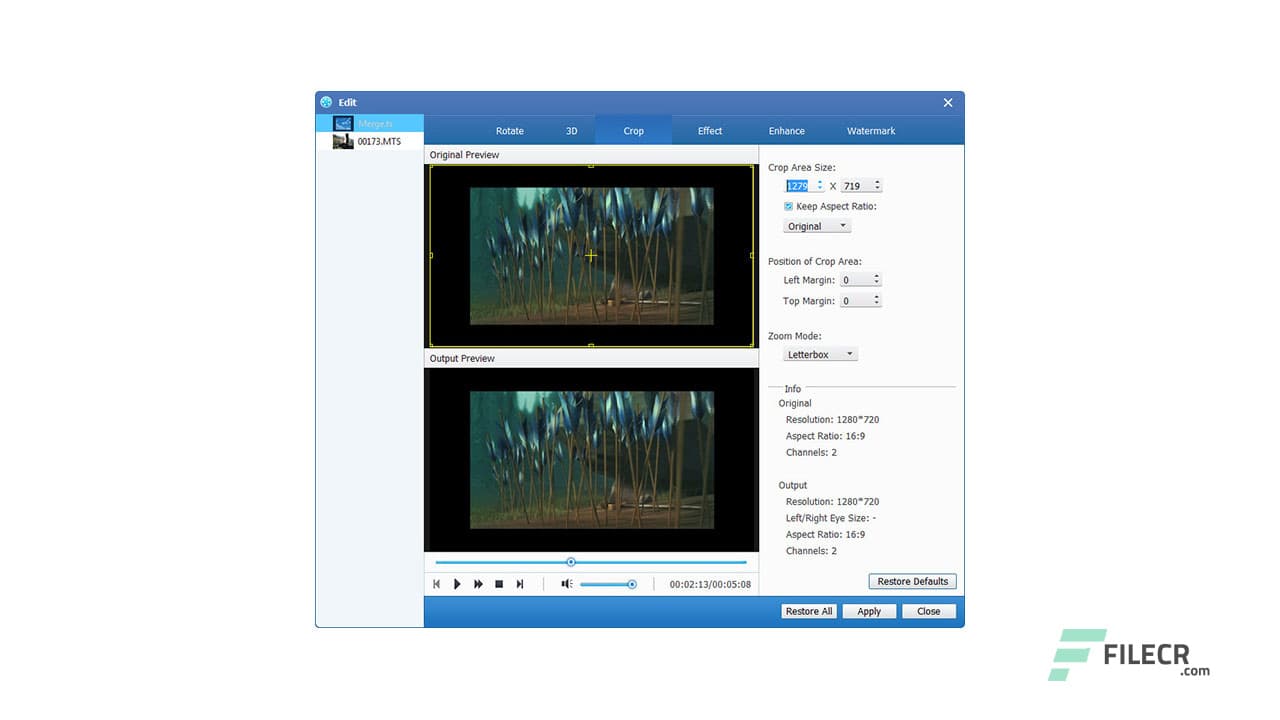Click Restore Defaults for crop settings
Image resolution: width=1280 pixels, height=720 pixels.
[911, 581]
